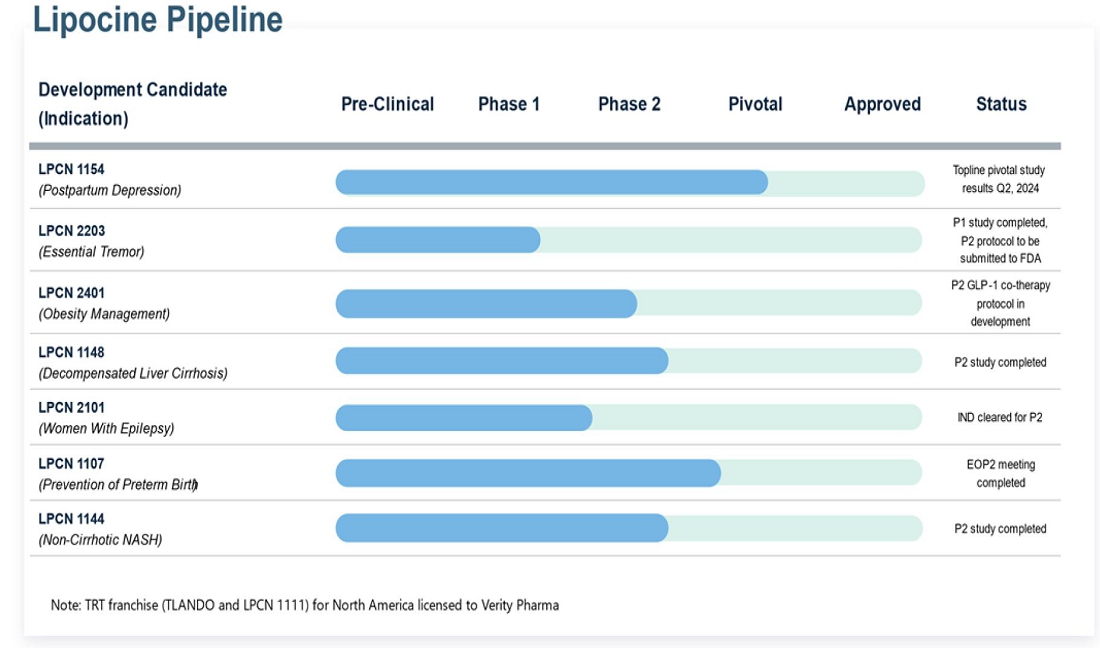Select the LPCN 2401 candidate name
The width and height of the screenshot is (1100, 648).
click(71, 293)
